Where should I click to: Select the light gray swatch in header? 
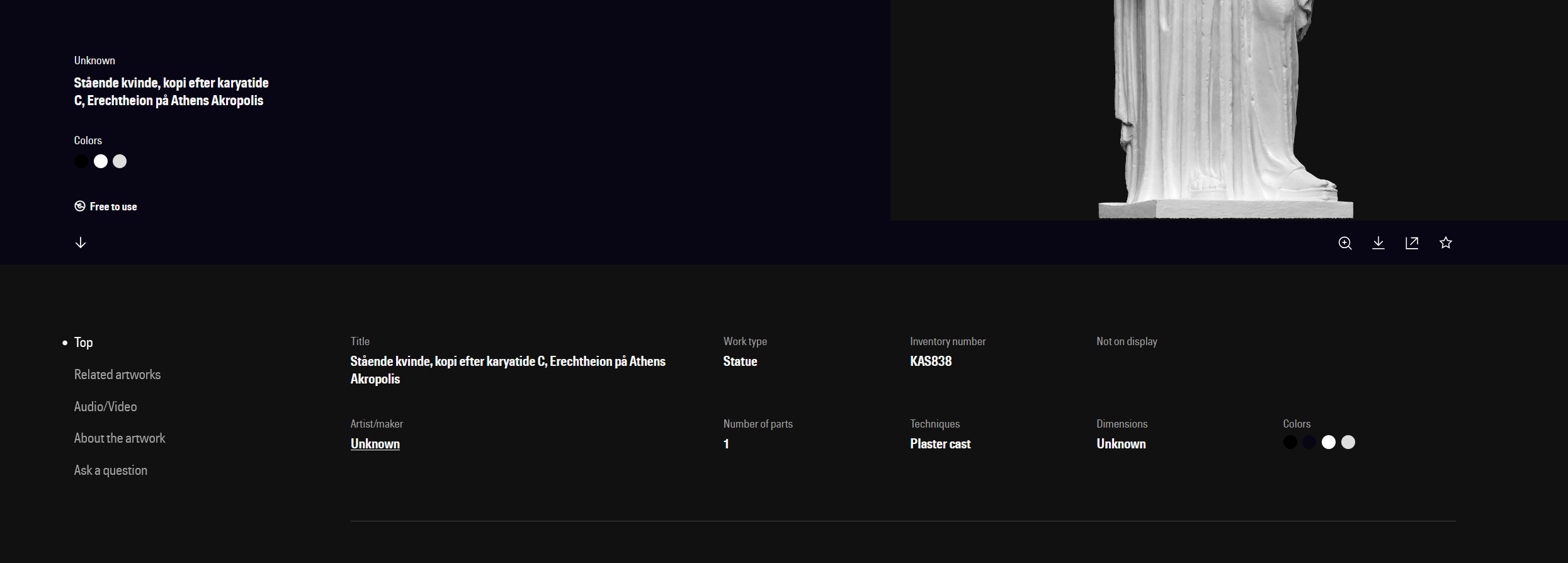point(120,162)
